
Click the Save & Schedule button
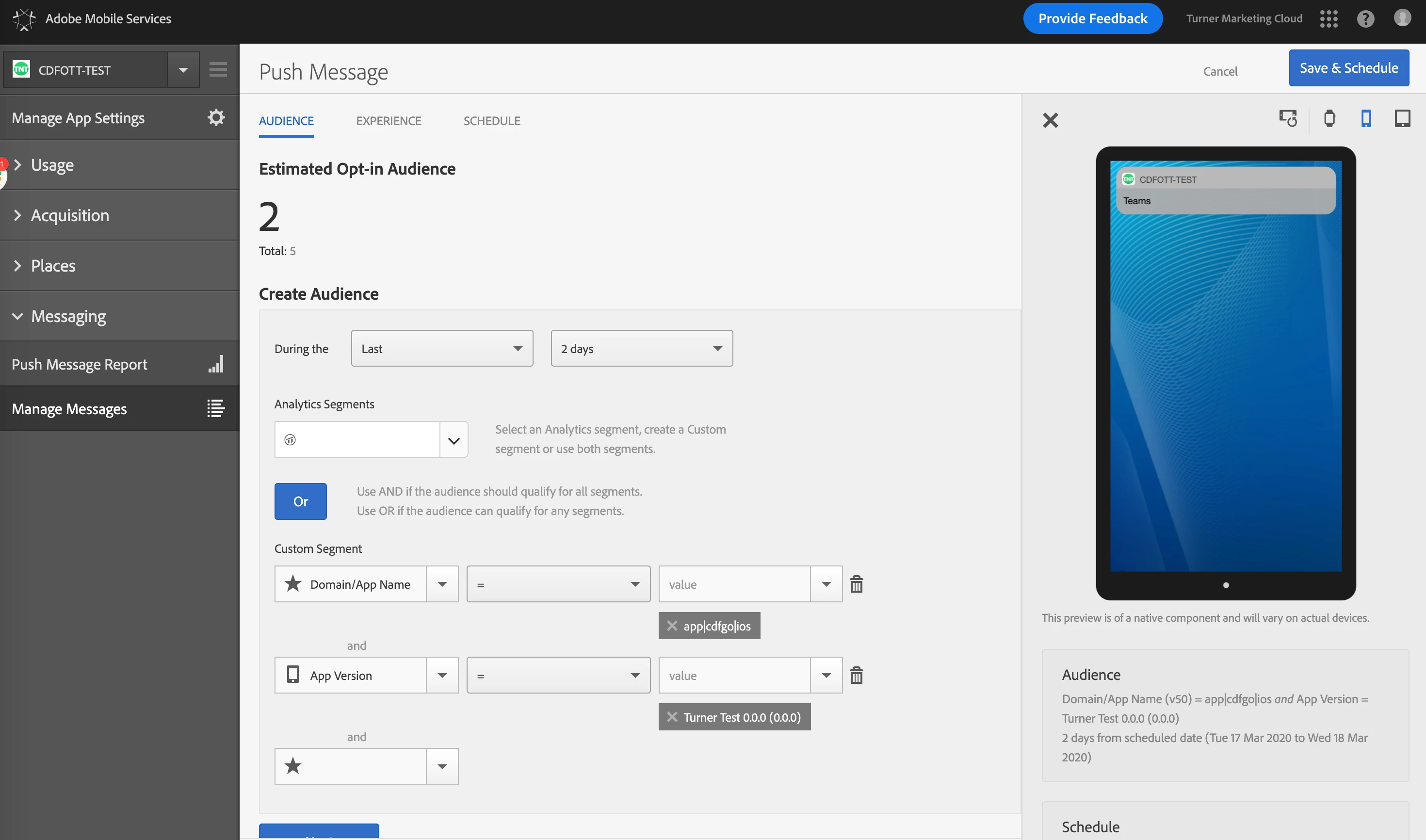pos(1348,68)
